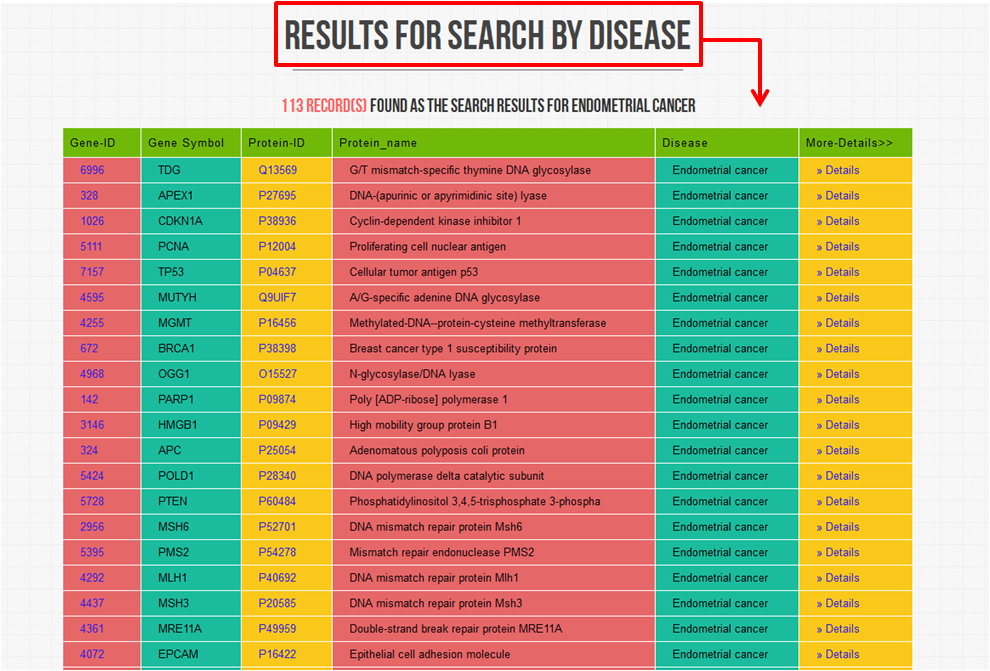
Task: Click Results For Search By Disease heading
Action: pos(488,35)
